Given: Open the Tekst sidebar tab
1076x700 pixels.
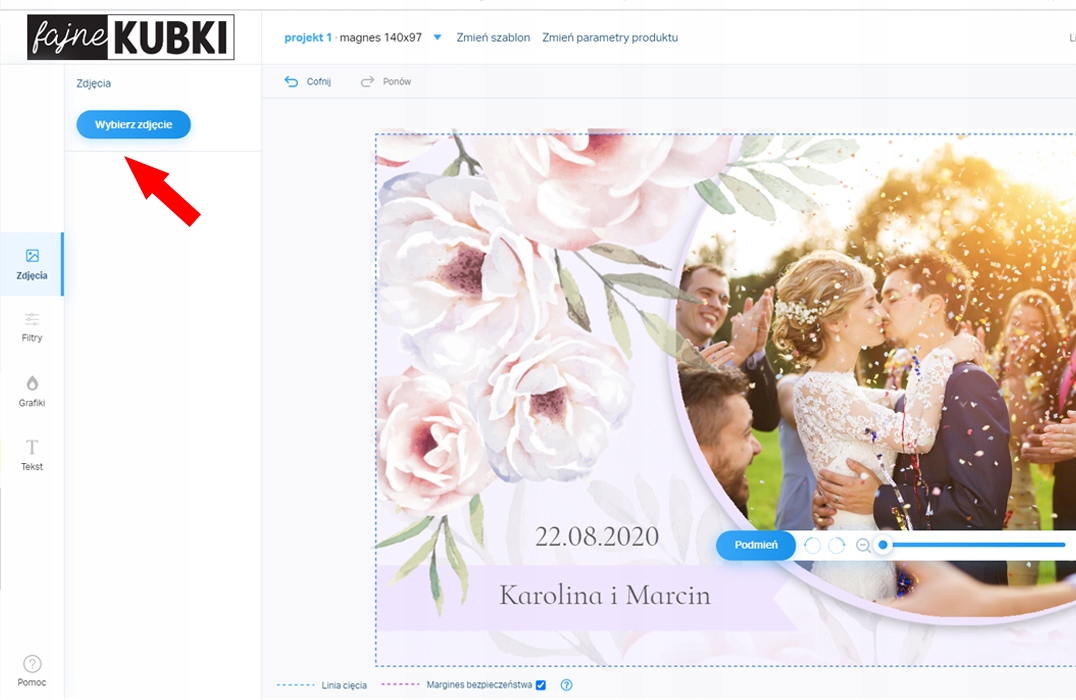Looking at the screenshot, I should (32, 455).
